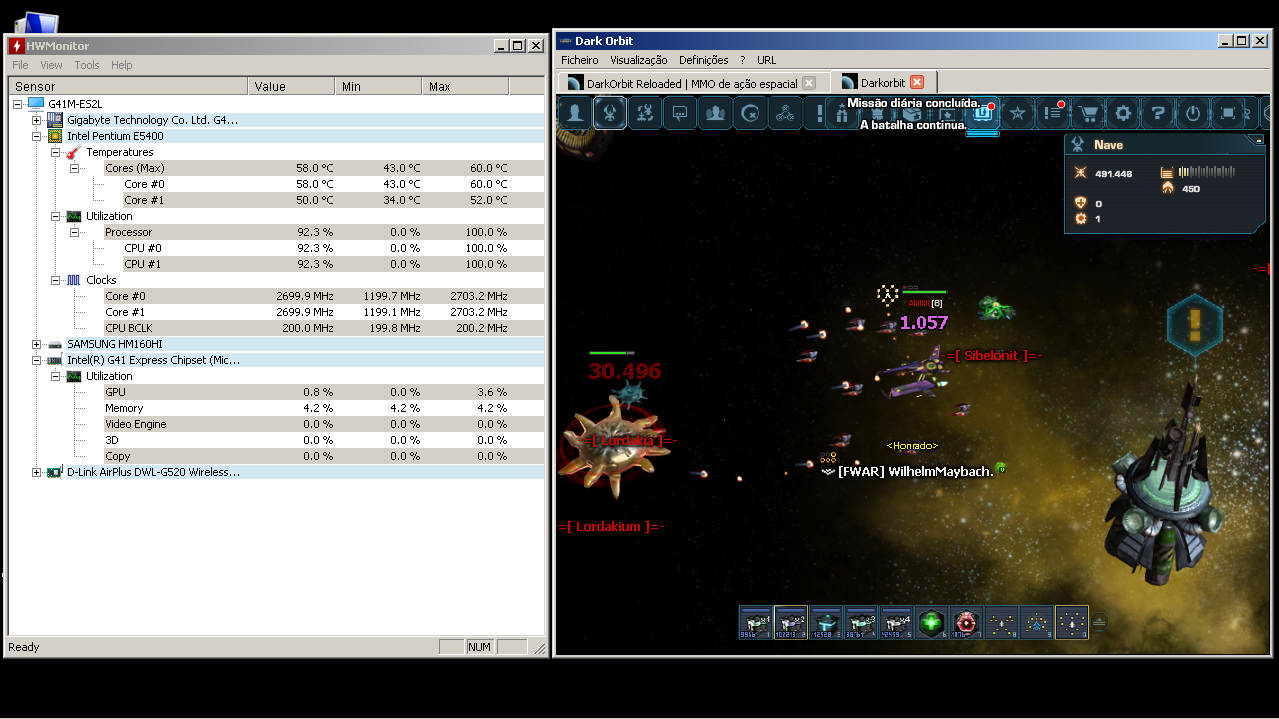This screenshot has width=1279, height=719.
Task: Open the HWMonitor Tools menu
Action: (x=87, y=65)
